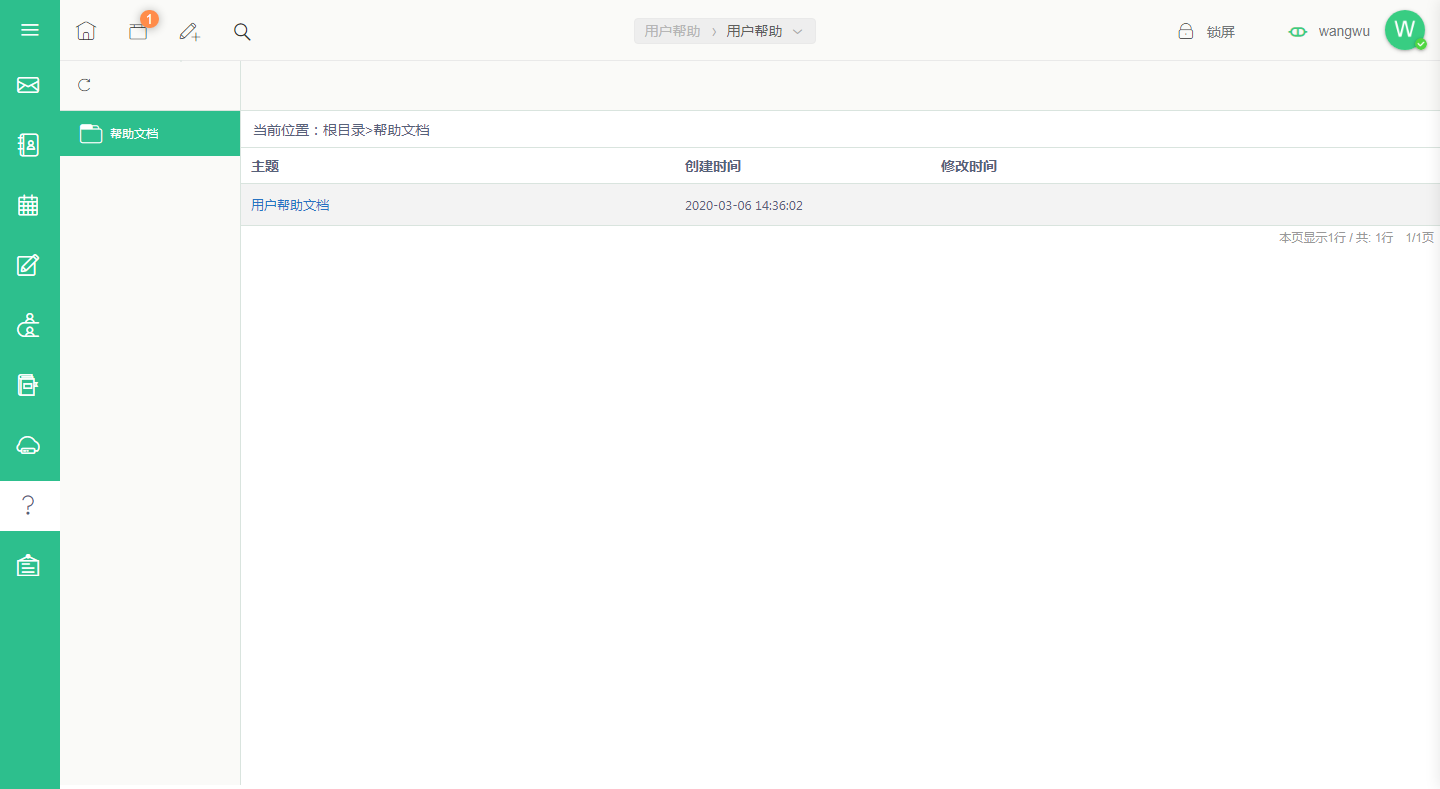Open the Contacts address book icon

coord(28,145)
